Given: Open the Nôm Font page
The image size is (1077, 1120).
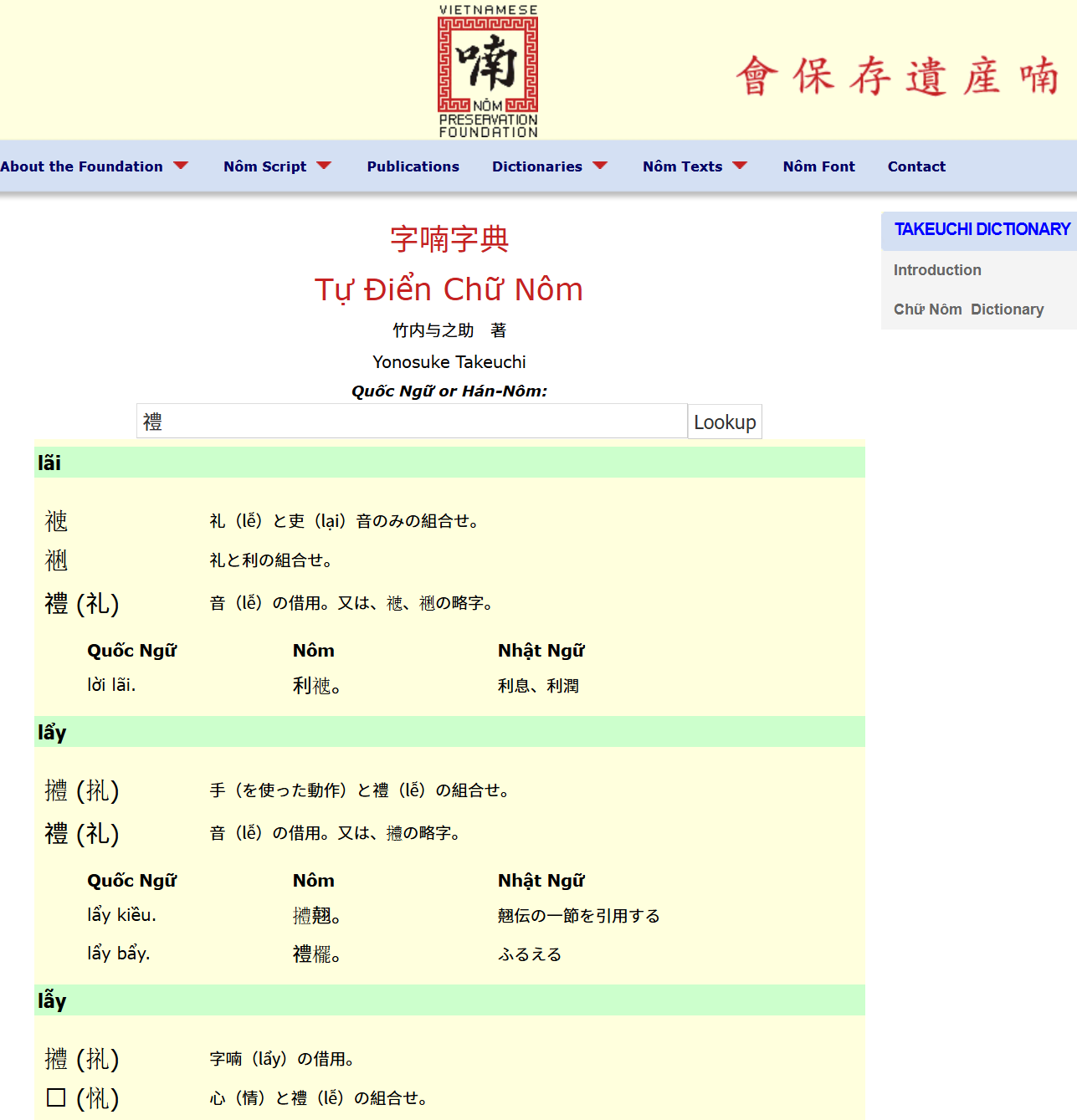Looking at the screenshot, I should point(818,166).
